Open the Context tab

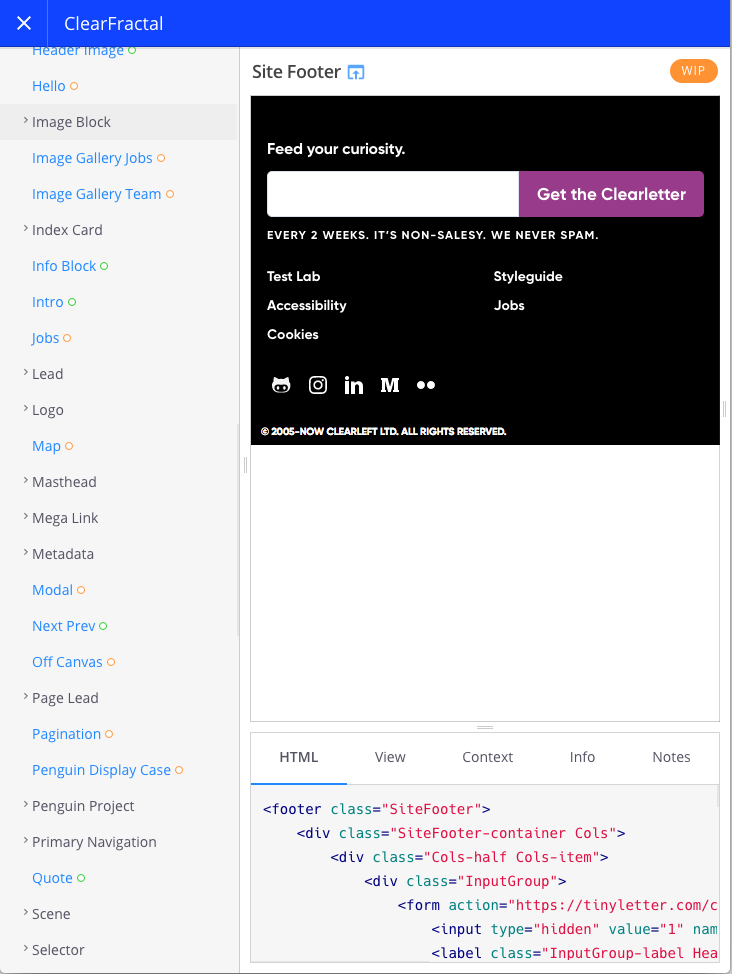[487, 757]
